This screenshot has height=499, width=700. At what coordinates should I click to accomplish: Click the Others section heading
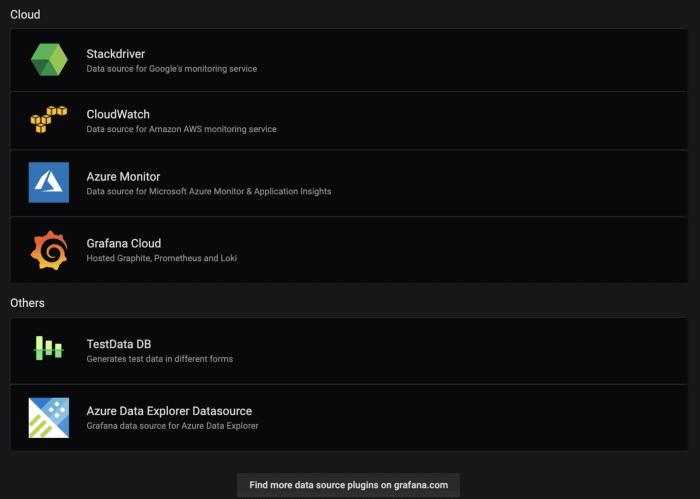[27, 303]
